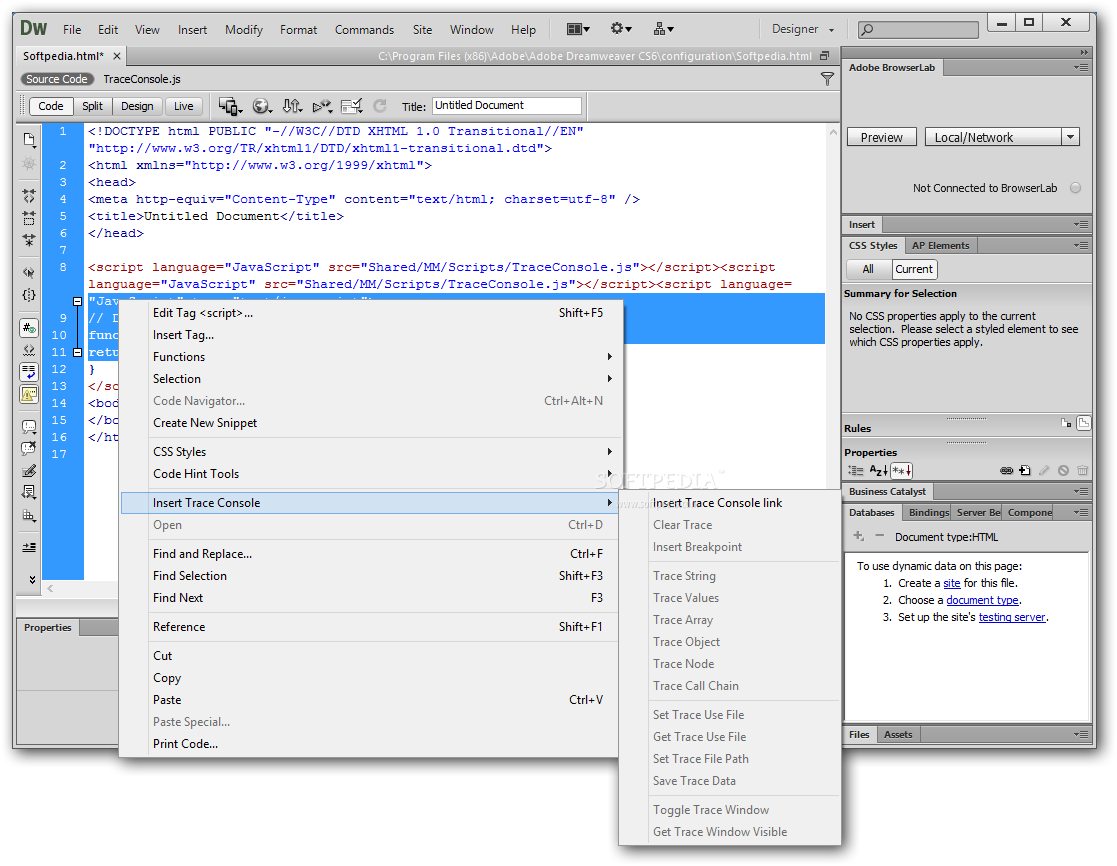The width and height of the screenshot is (1117, 866).
Task: Switch CSS Styles to All mode
Action: click(x=868, y=269)
